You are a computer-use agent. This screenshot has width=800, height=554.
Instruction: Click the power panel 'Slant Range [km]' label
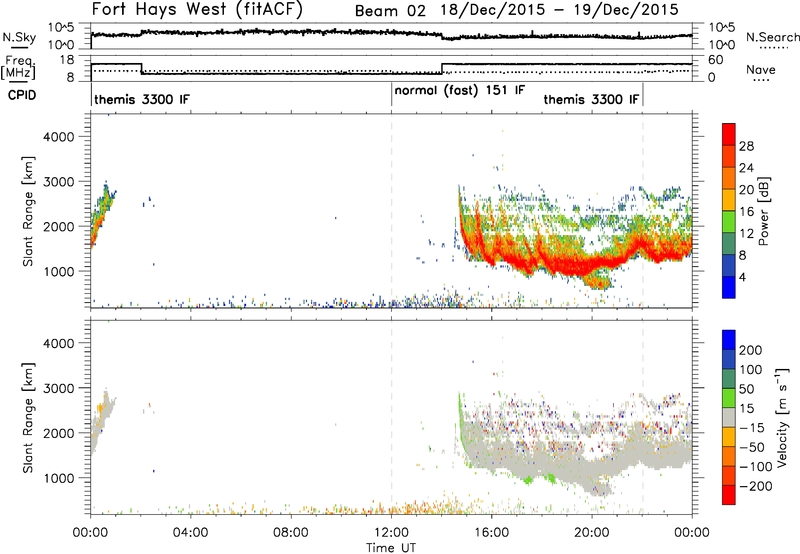[x=28, y=211]
